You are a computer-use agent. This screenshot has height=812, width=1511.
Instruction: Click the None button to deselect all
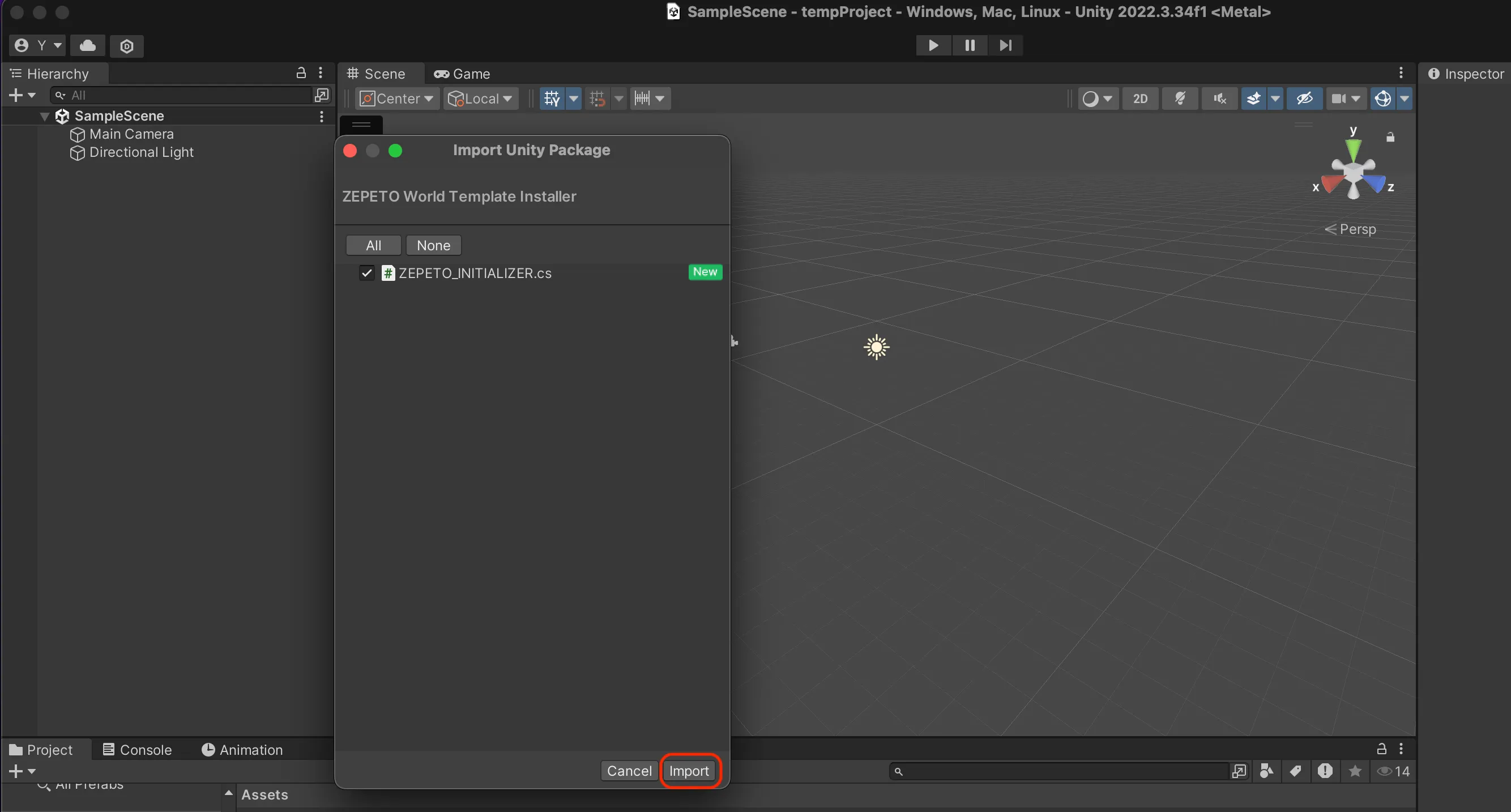point(434,245)
